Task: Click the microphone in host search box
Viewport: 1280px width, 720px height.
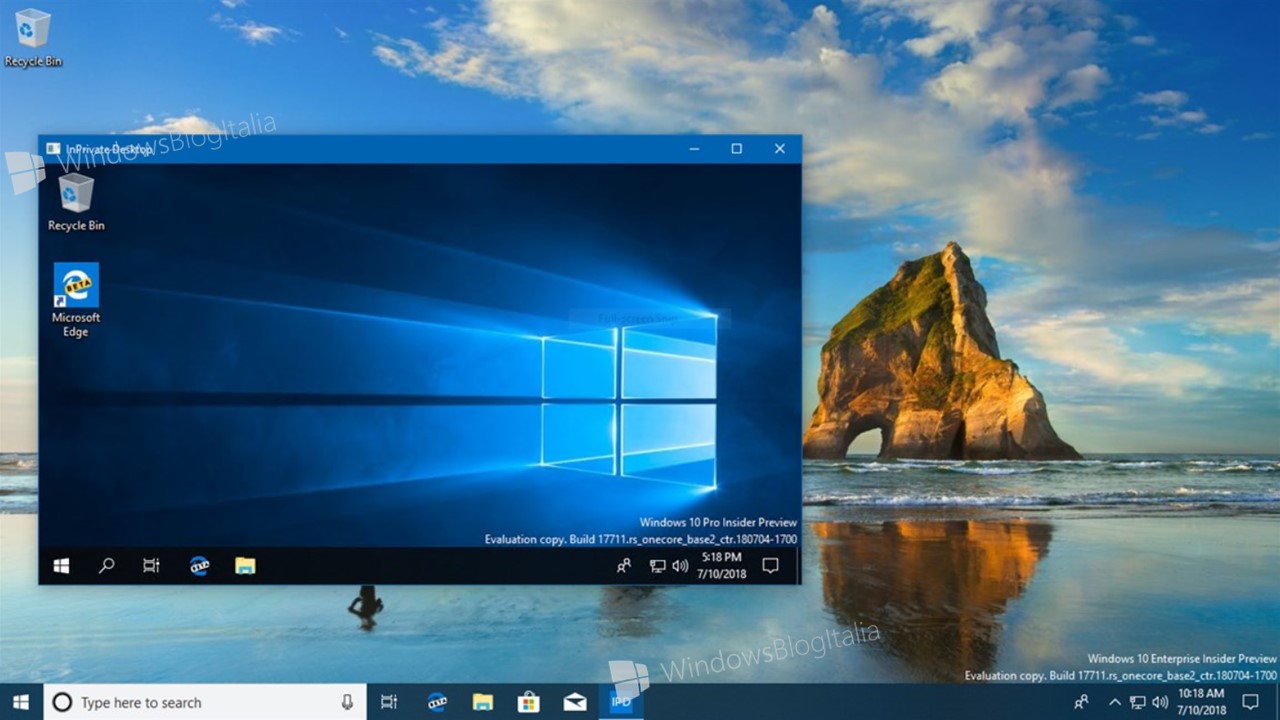Action: [347, 702]
